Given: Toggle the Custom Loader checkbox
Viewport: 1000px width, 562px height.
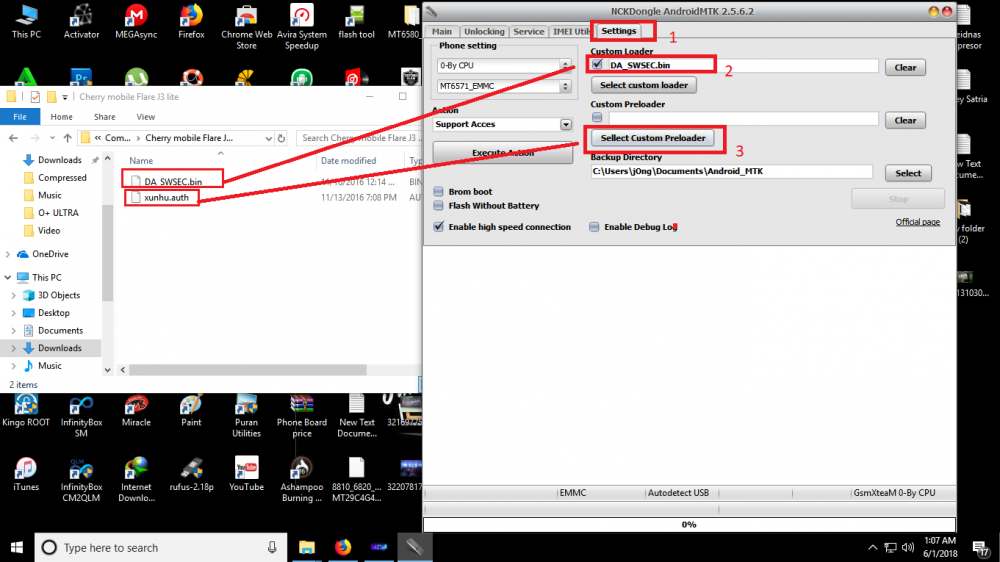Looking at the screenshot, I should [x=597, y=64].
